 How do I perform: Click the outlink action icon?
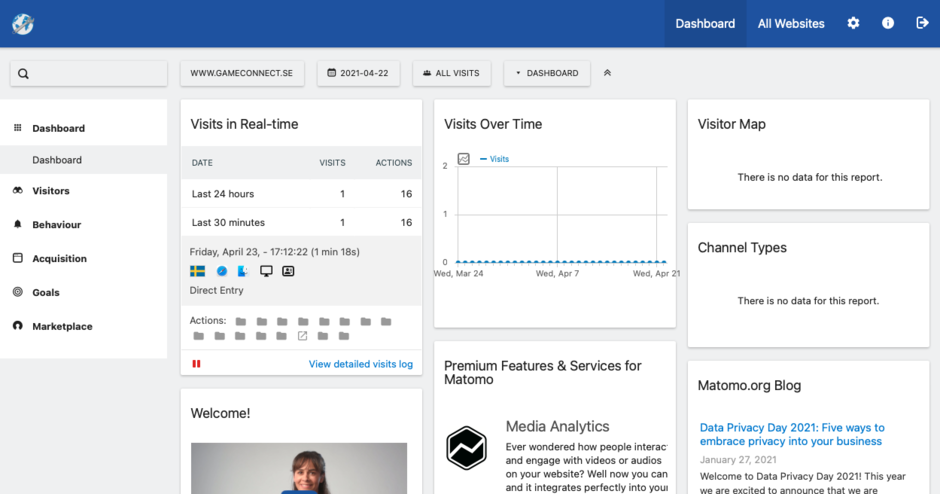coord(303,336)
